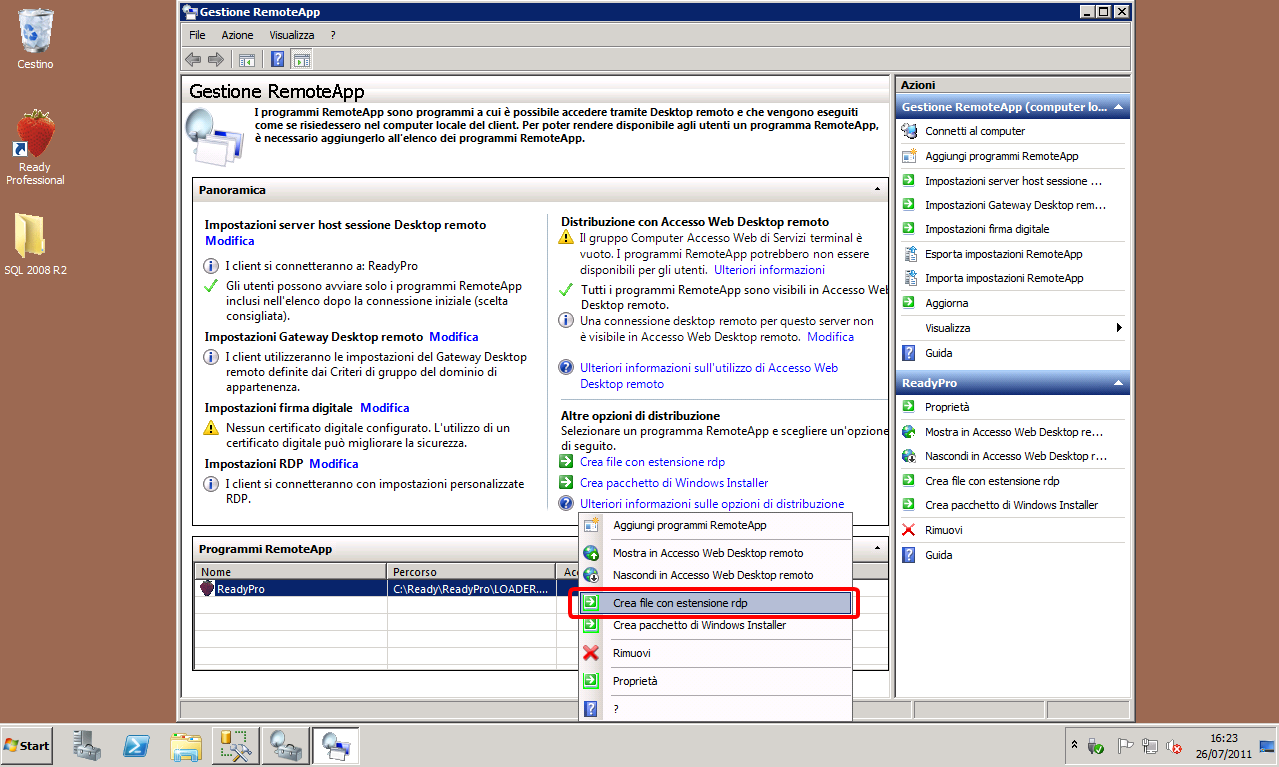Click Aggiorna in the Azioni pane
This screenshot has height=767, width=1279.
[x=946, y=303]
